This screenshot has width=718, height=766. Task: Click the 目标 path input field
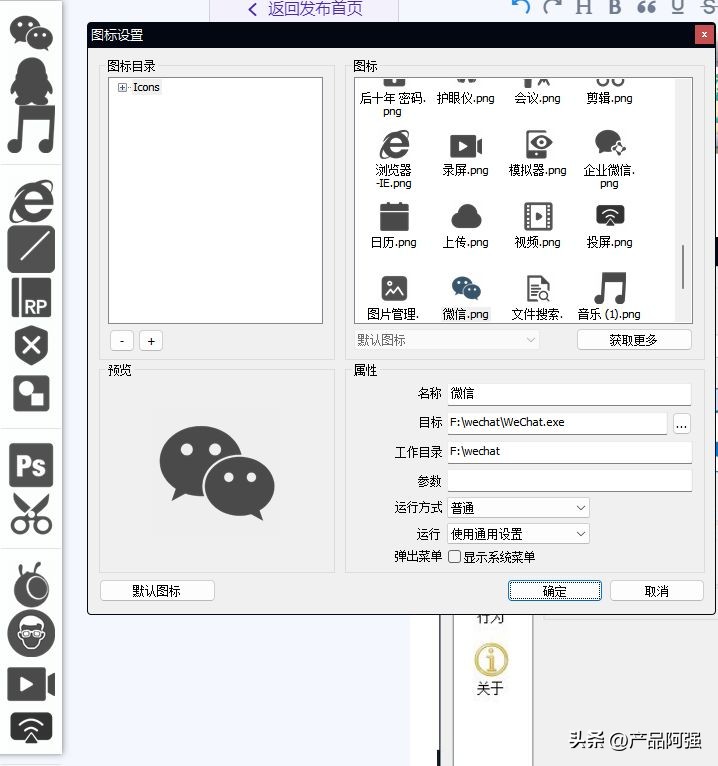click(x=557, y=423)
